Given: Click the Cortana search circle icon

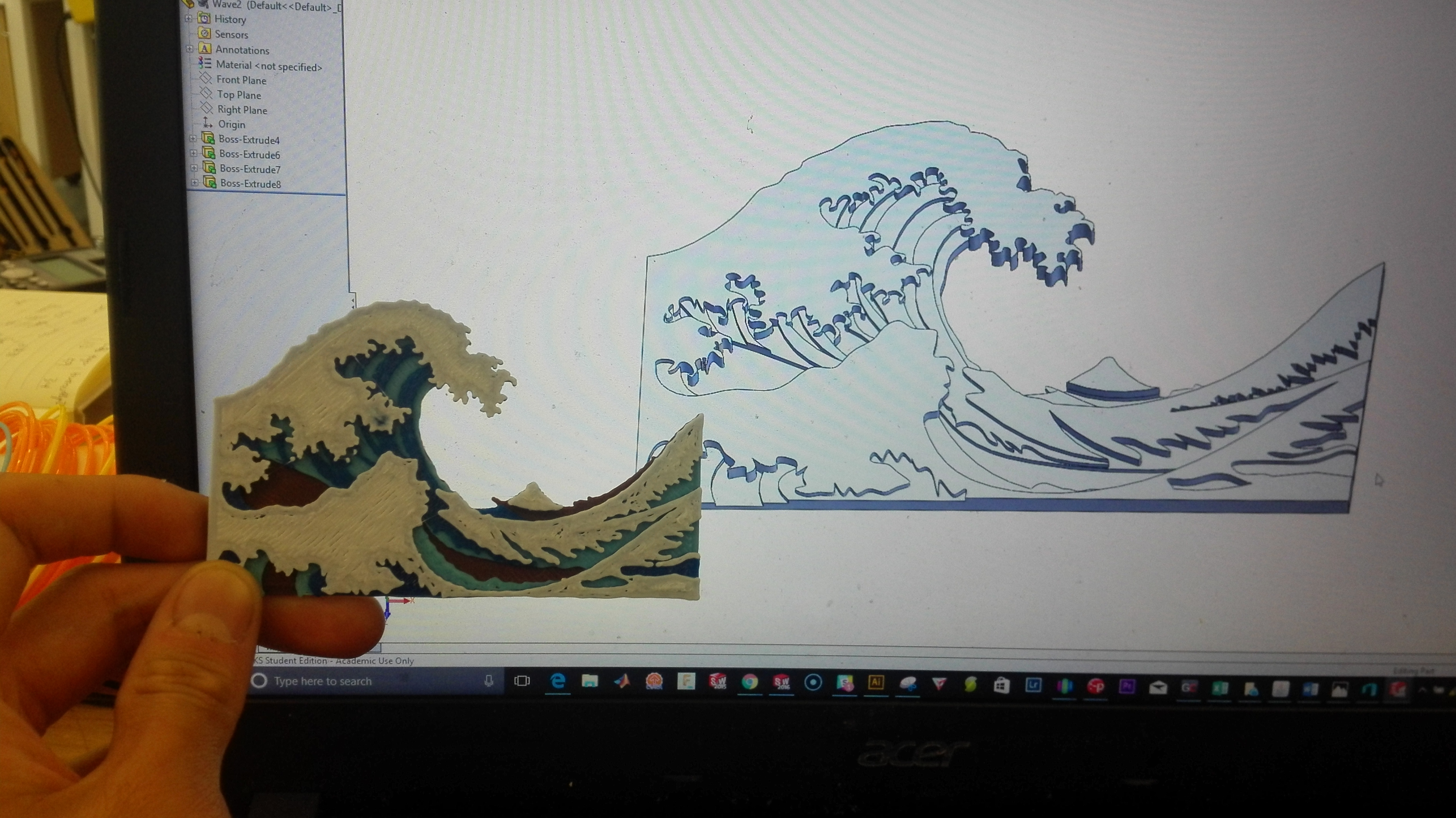Looking at the screenshot, I should point(259,681).
